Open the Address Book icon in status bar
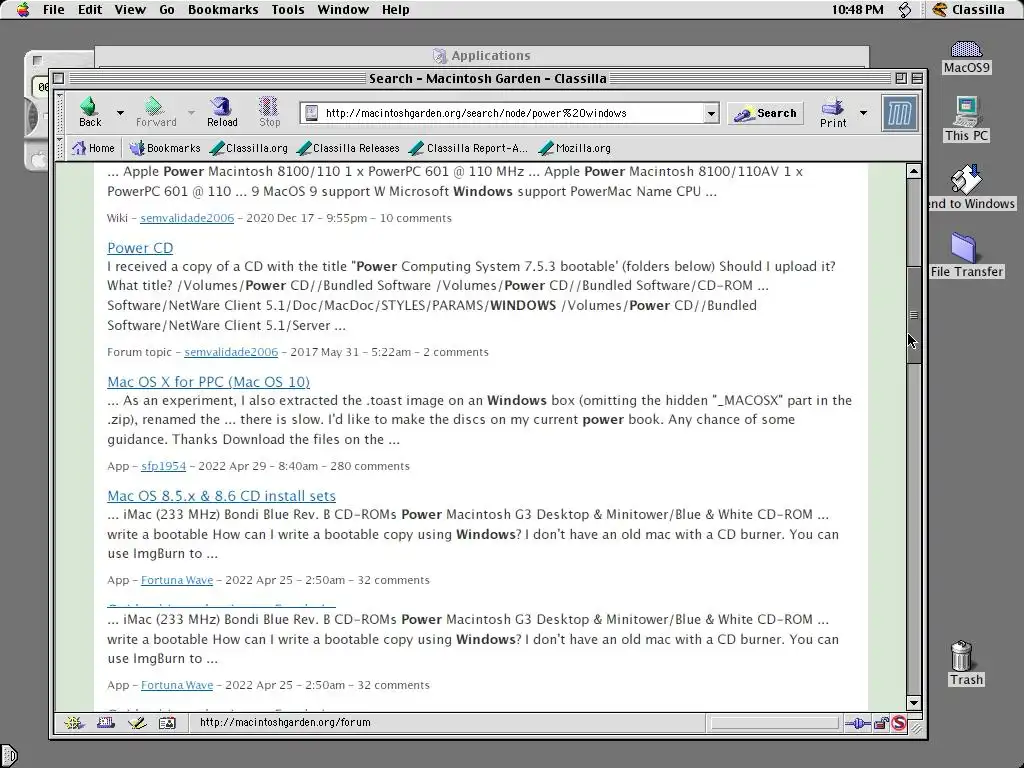This screenshot has width=1024, height=768. pos(168,722)
